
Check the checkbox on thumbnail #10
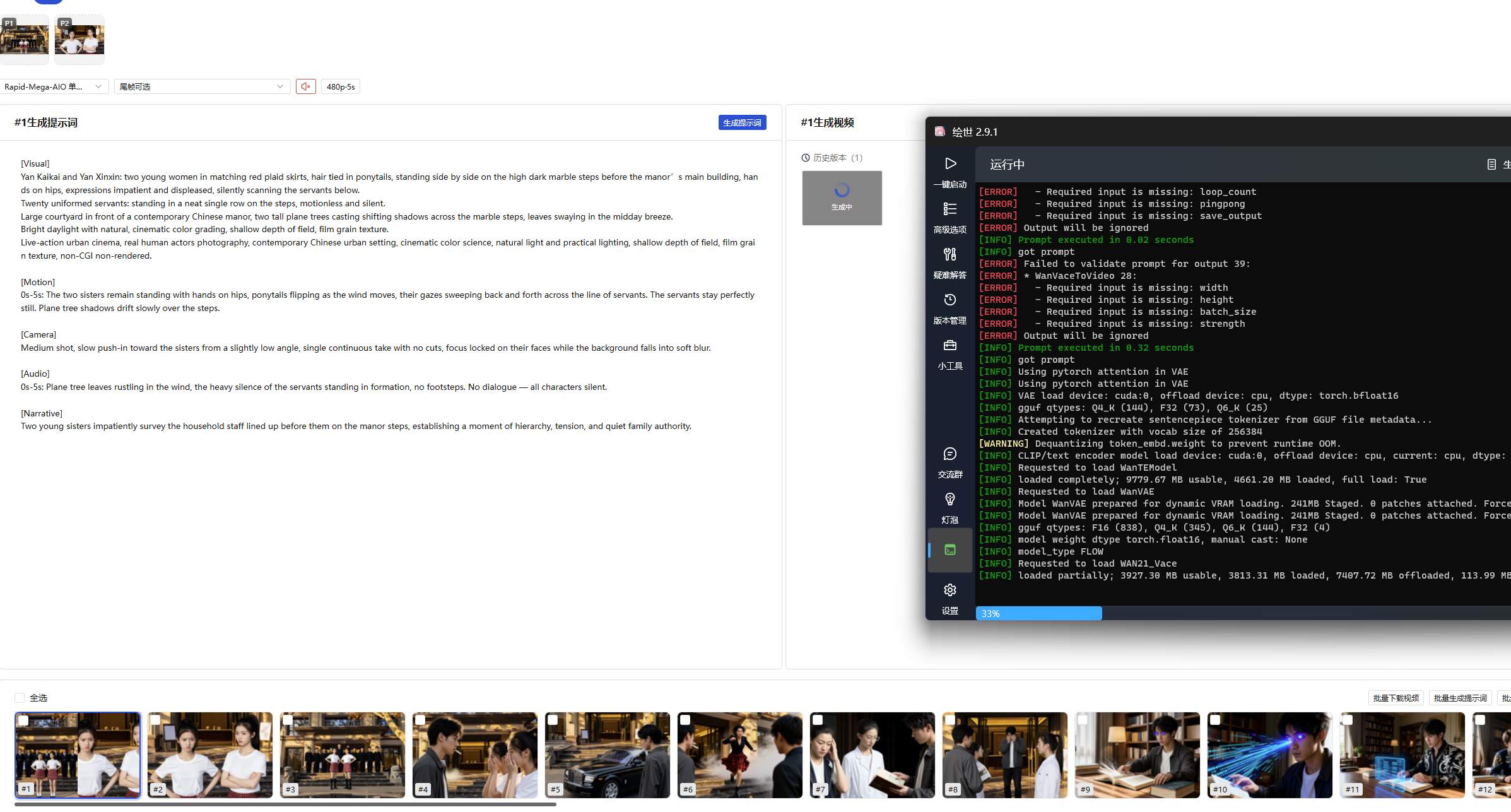click(x=1216, y=720)
